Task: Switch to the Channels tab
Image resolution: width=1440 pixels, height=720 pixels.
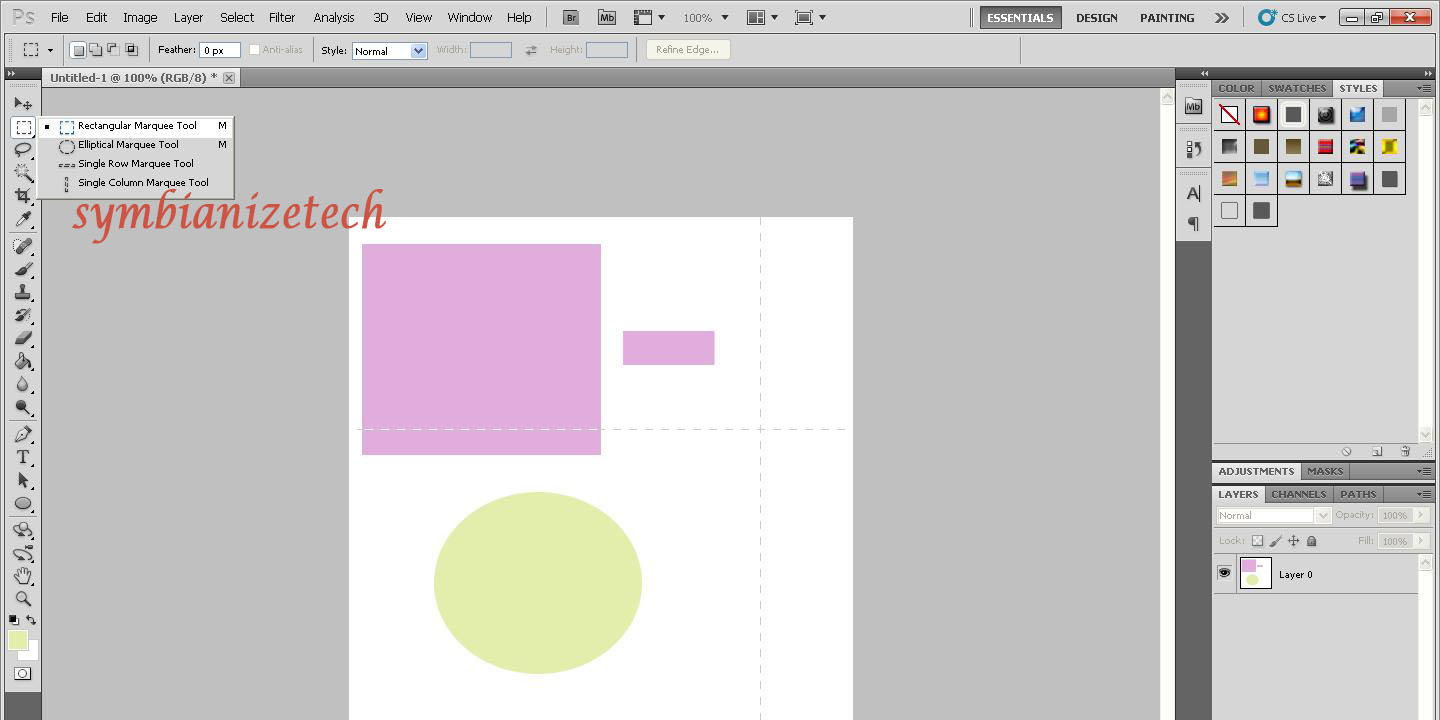Action: tap(1298, 493)
